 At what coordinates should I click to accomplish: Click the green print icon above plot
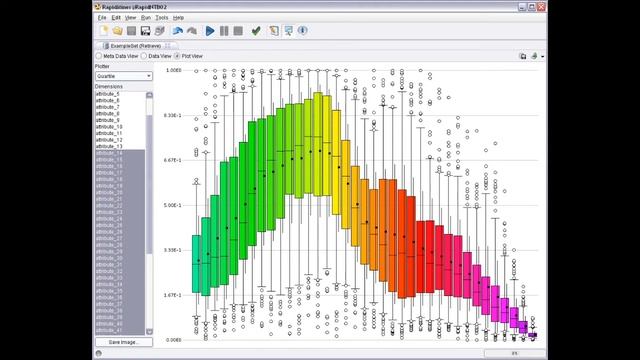tap(534, 56)
